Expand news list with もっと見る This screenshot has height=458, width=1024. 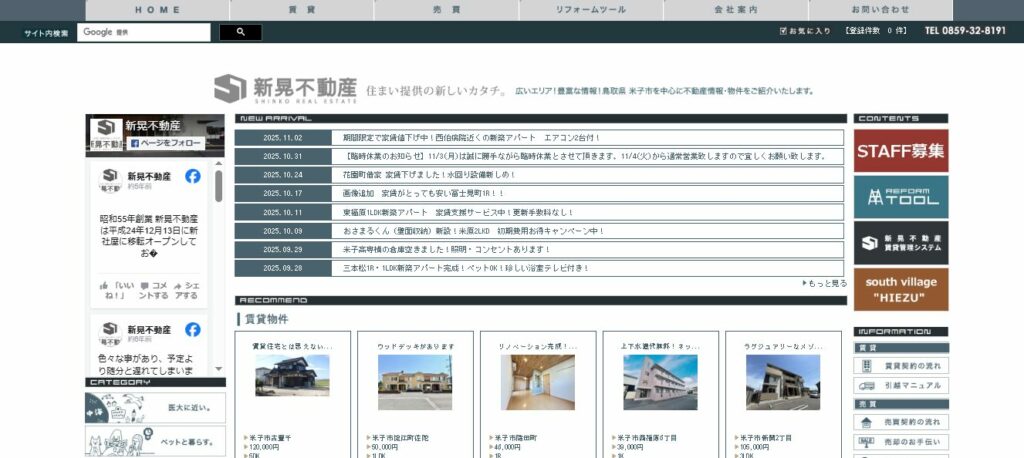824,283
